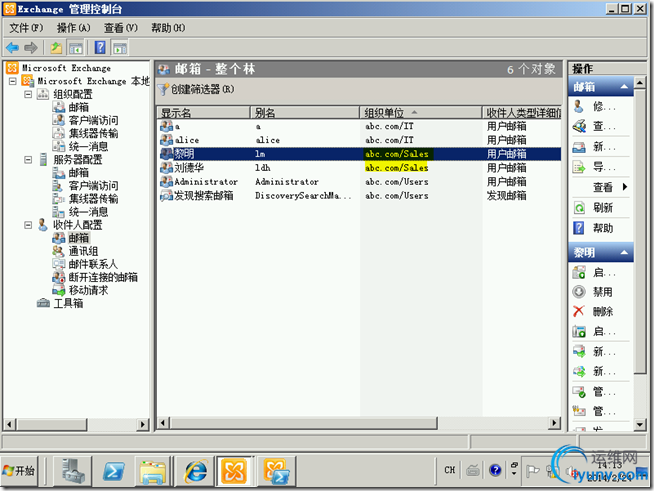The width and height of the screenshot is (654, 491).
Task: Click the mailbox list scroll right arrow
Action: tap(554, 423)
